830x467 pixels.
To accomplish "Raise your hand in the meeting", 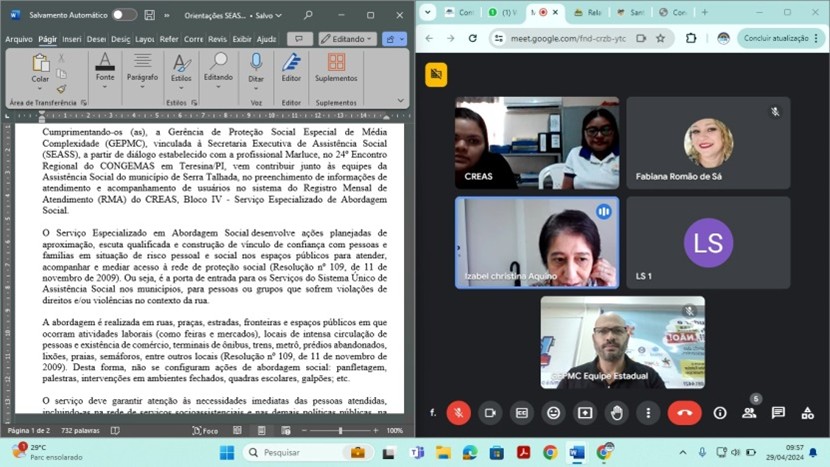I will tap(617, 412).
